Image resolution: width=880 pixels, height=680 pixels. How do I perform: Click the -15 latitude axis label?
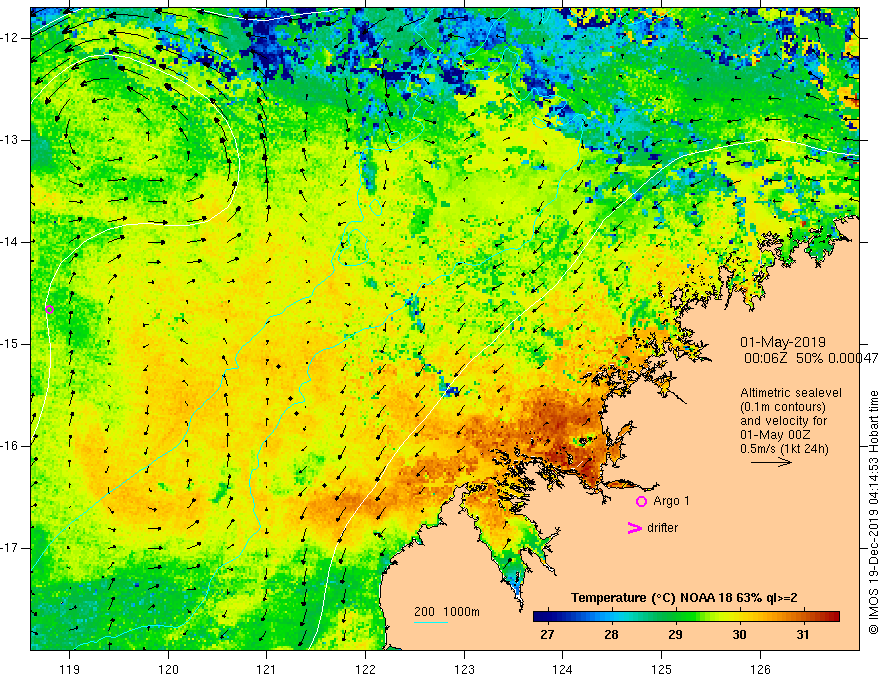(x=10, y=344)
